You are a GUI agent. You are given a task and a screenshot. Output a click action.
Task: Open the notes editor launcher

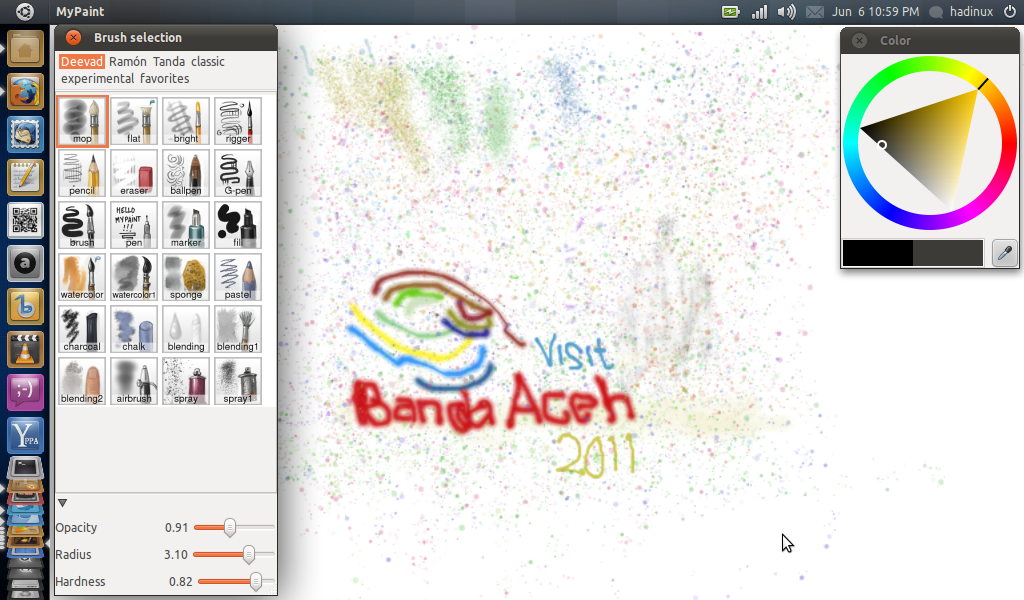(25, 177)
